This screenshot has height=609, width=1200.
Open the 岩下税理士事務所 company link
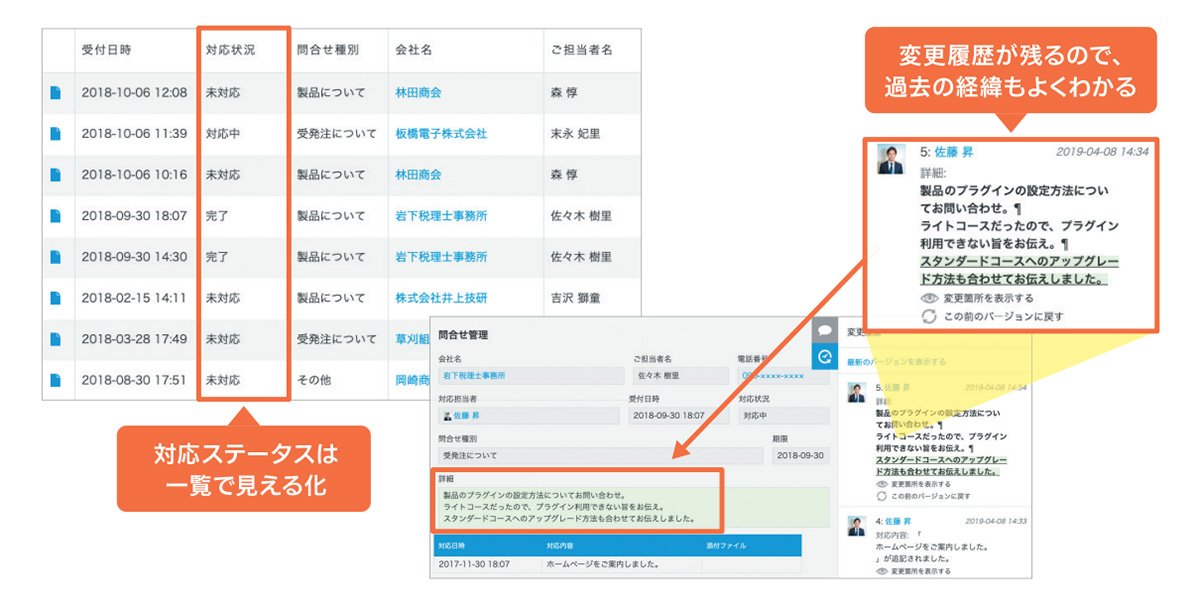pos(474,375)
